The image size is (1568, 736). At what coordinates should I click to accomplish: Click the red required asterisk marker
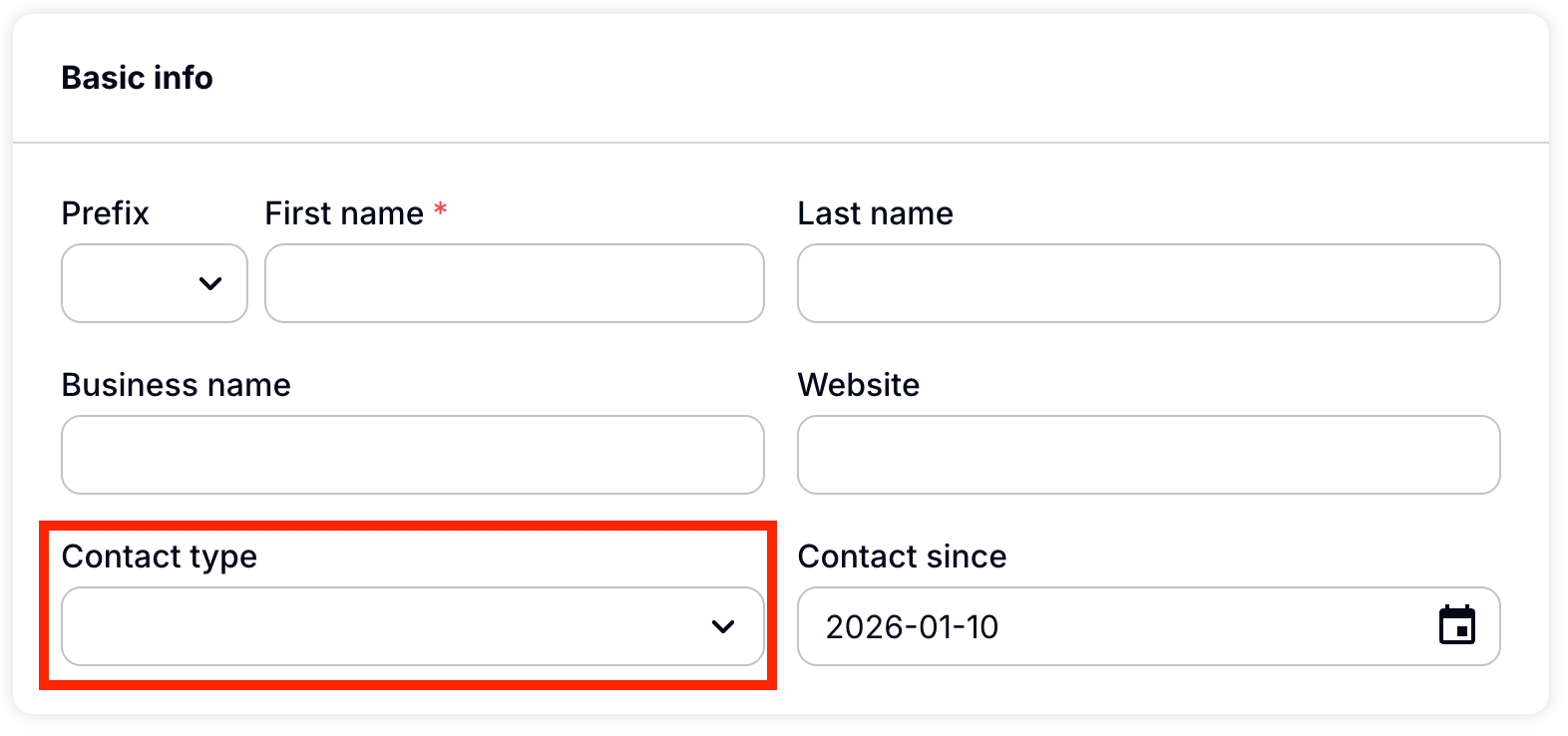point(440,210)
